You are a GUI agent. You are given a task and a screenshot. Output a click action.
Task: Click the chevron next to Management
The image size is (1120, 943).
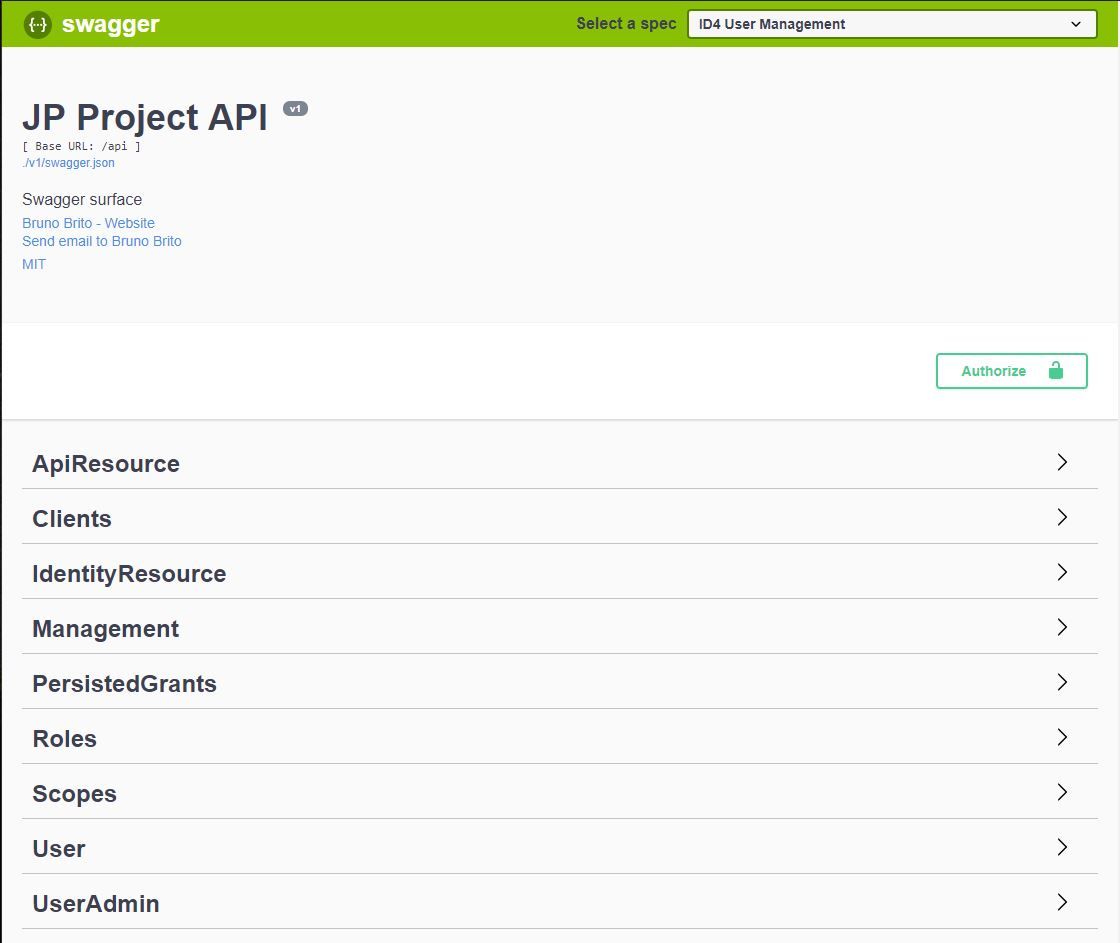[1062, 627]
